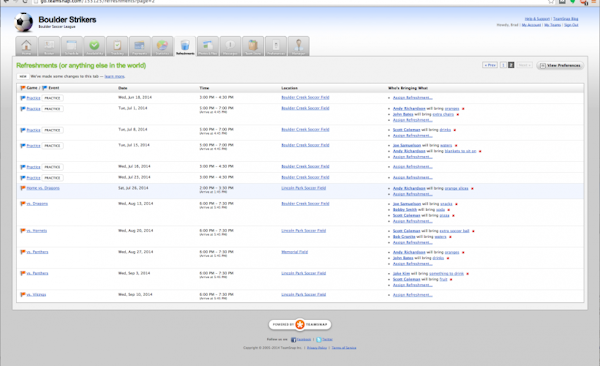
Task: Switch to the Photos & Files tab
Action: 208,46
